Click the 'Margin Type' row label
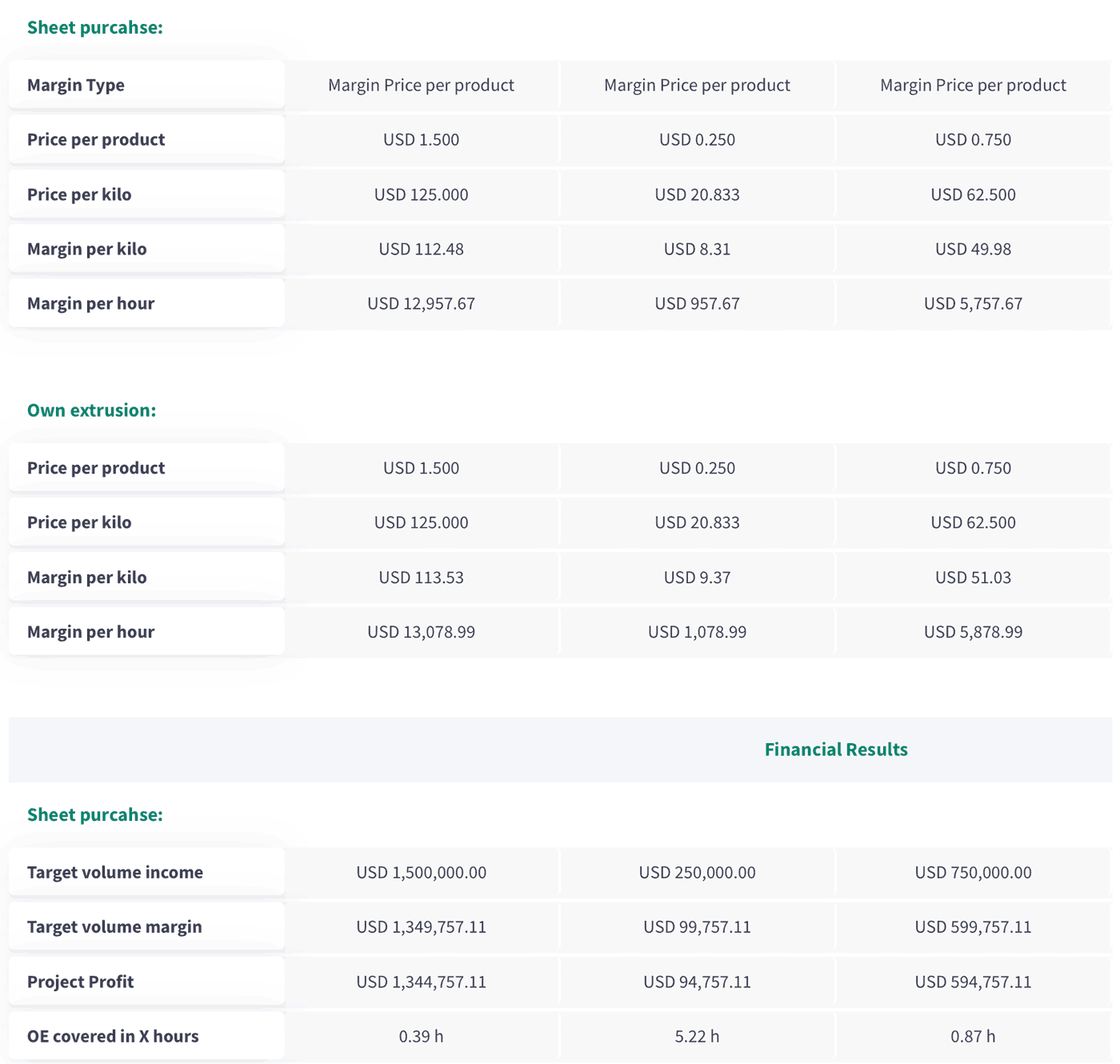The image size is (1120, 1064). coord(76,85)
